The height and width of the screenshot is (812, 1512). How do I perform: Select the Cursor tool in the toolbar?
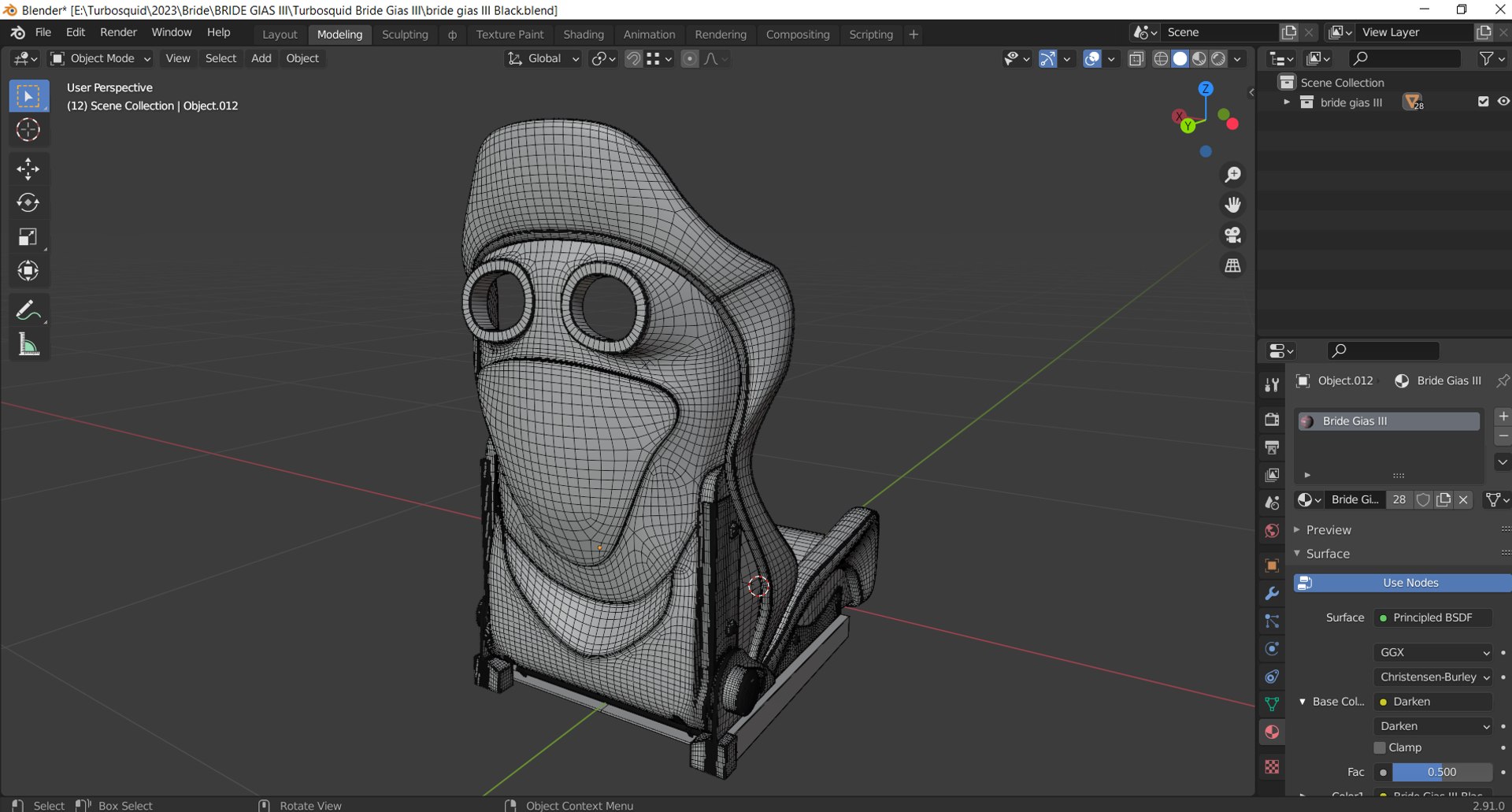pyautogui.click(x=28, y=130)
